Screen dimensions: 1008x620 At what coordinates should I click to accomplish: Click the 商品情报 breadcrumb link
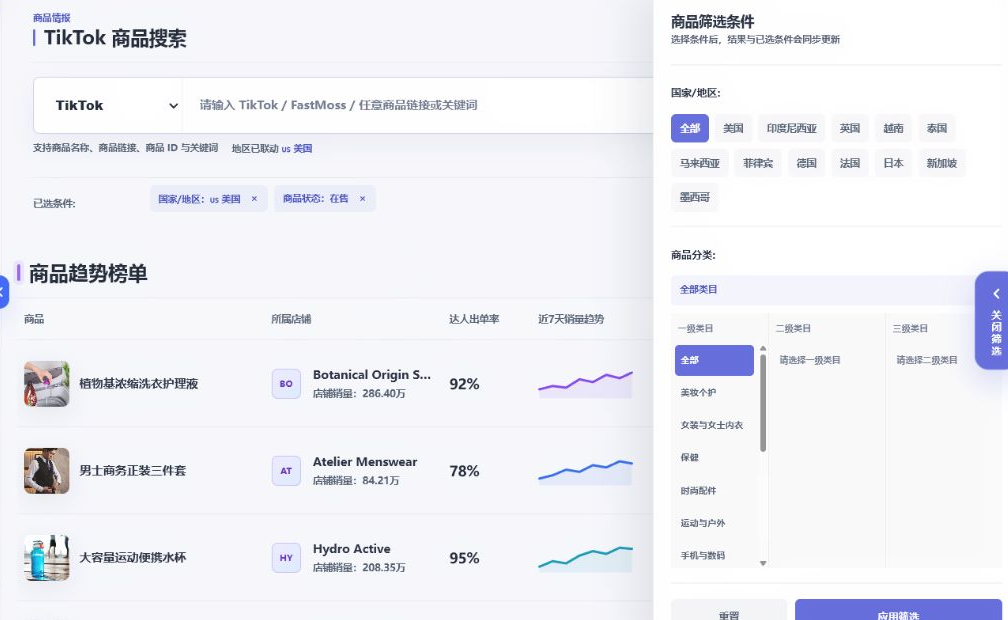click(x=51, y=18)
